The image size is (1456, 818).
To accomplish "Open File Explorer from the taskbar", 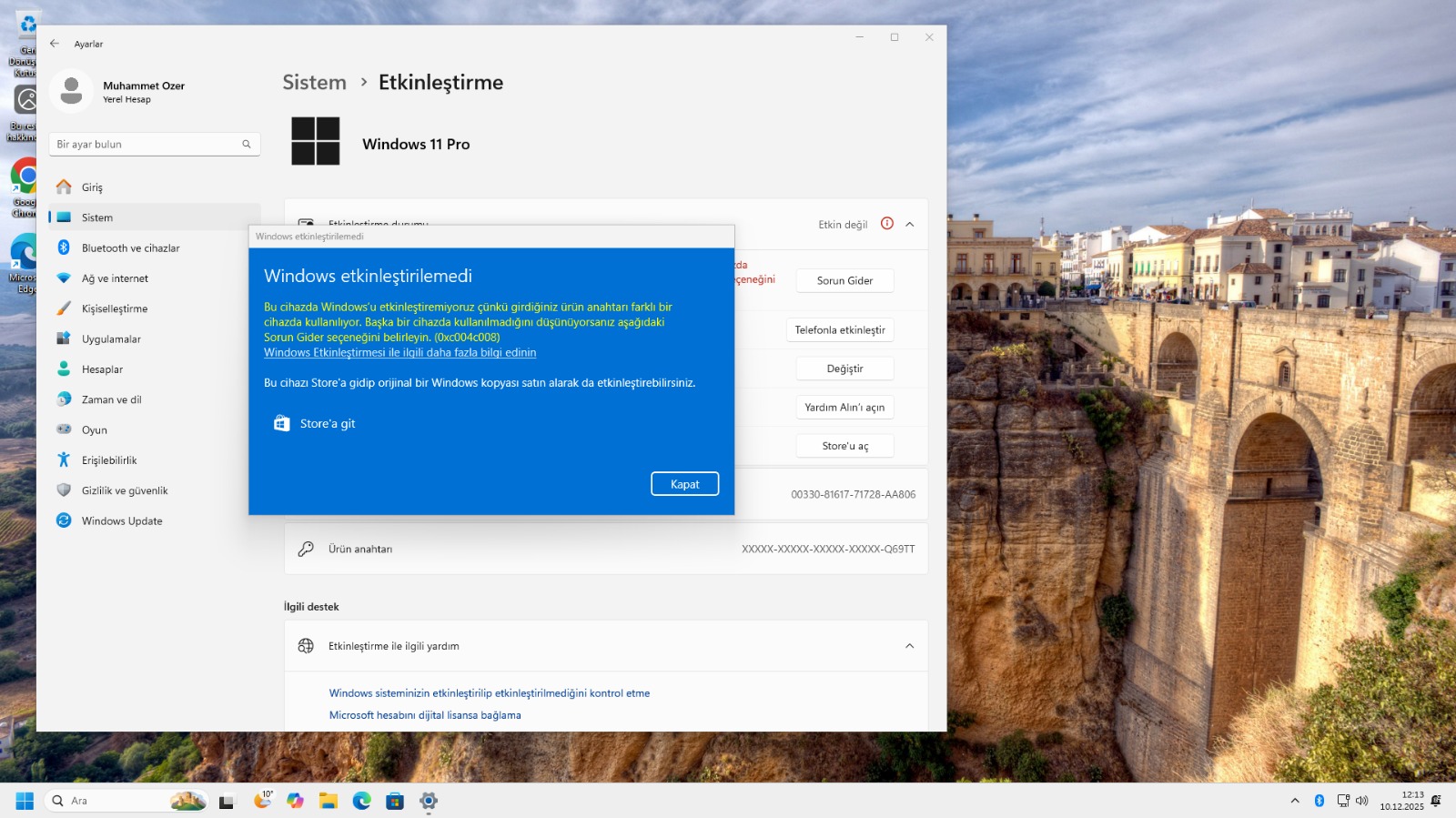I will click(x=329, y=801).
